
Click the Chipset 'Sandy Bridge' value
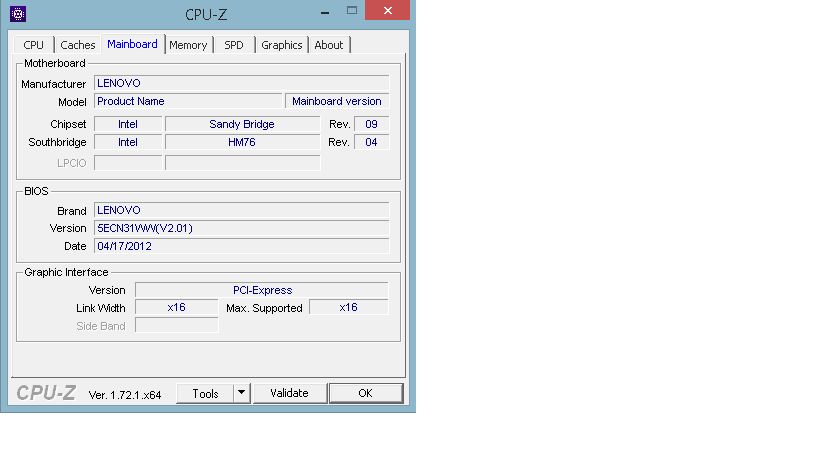tap(242, 124)
